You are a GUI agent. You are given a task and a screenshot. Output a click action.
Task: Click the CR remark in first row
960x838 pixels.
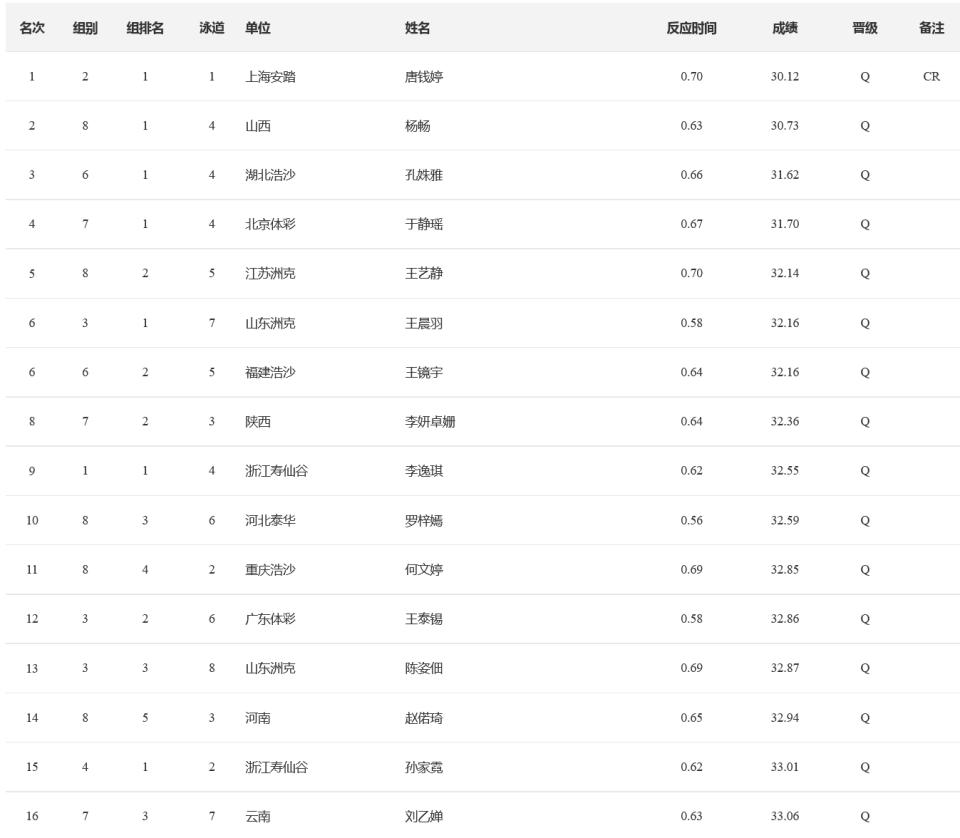[x=931, y=77]
